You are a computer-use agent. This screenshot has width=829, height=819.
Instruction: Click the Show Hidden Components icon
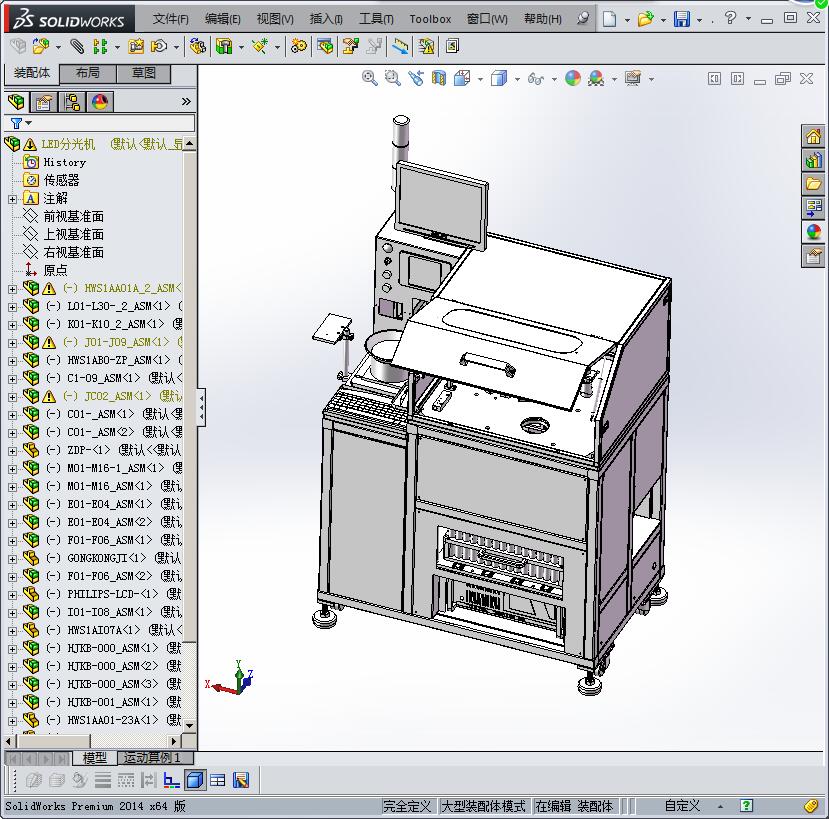[198, 47]
